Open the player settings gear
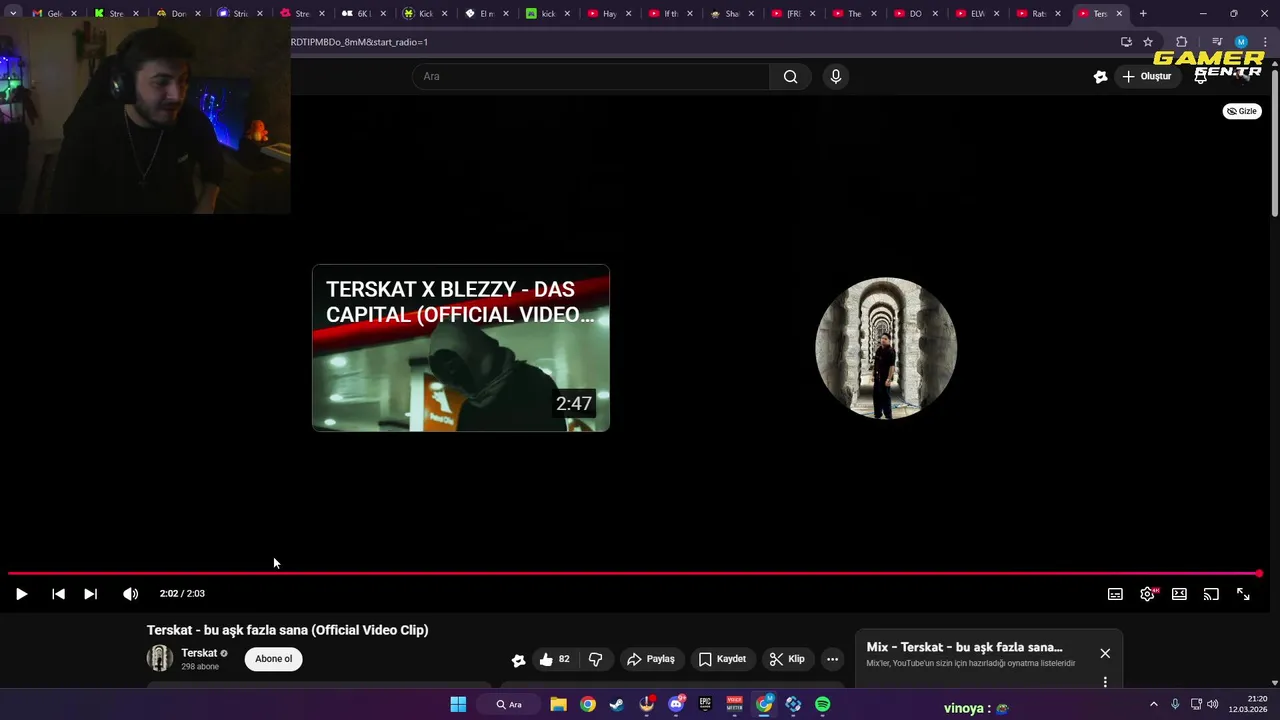Viewport: 1280px width, 720px height. (x=1147, y=594)
